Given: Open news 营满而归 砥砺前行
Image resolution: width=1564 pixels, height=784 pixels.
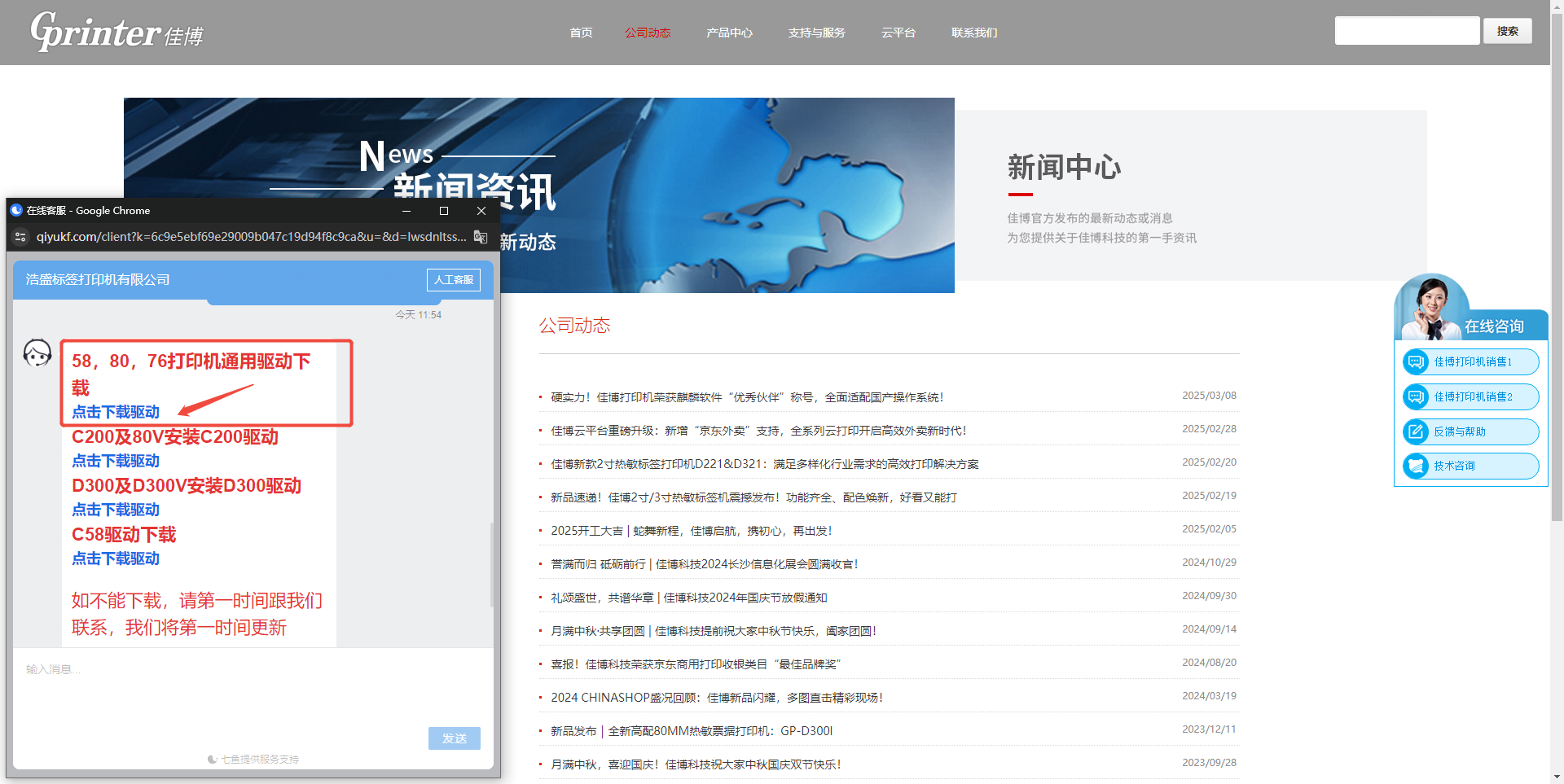Looking at the screenshot, I should [x=705, y=564].
